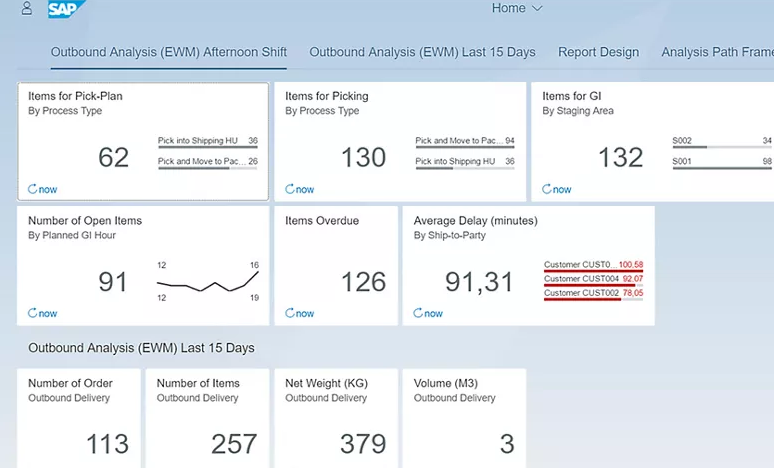Viewport: 774px width, 468px height.
Task: Open the Analysis Path Framework tab
Action: [717, 52]
